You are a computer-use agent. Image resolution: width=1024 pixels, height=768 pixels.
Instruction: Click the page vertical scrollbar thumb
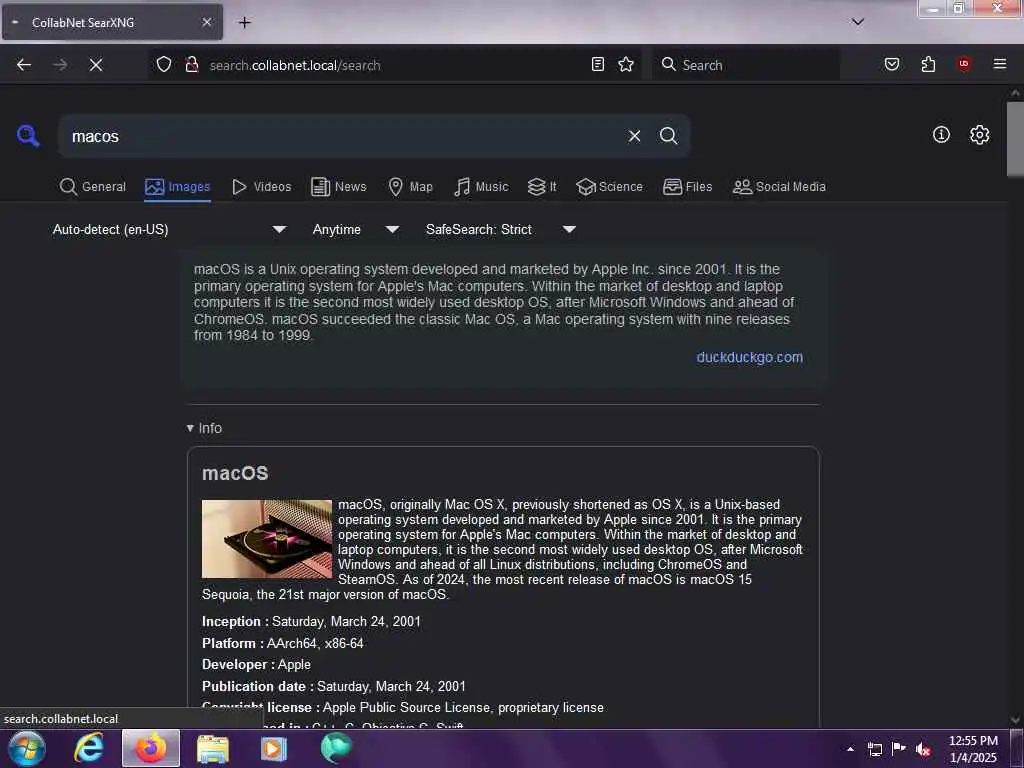[1015, 138]
